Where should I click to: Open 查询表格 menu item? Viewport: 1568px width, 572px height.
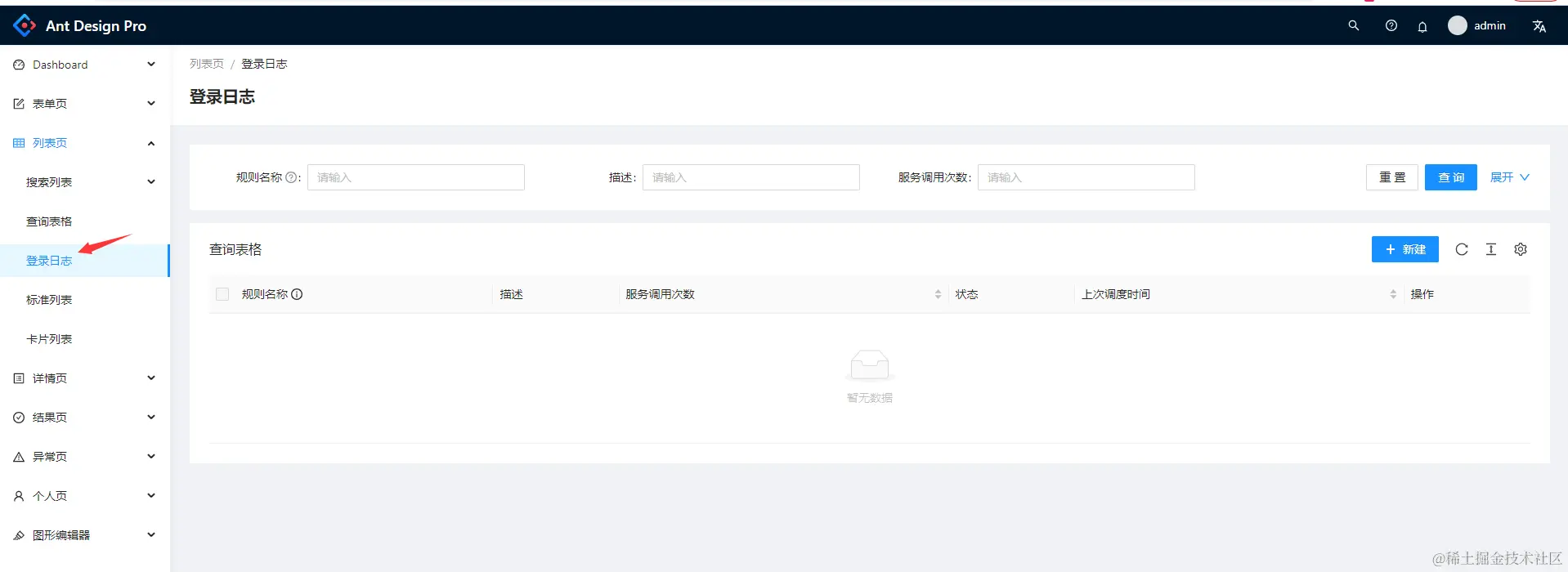pos(85,221)
